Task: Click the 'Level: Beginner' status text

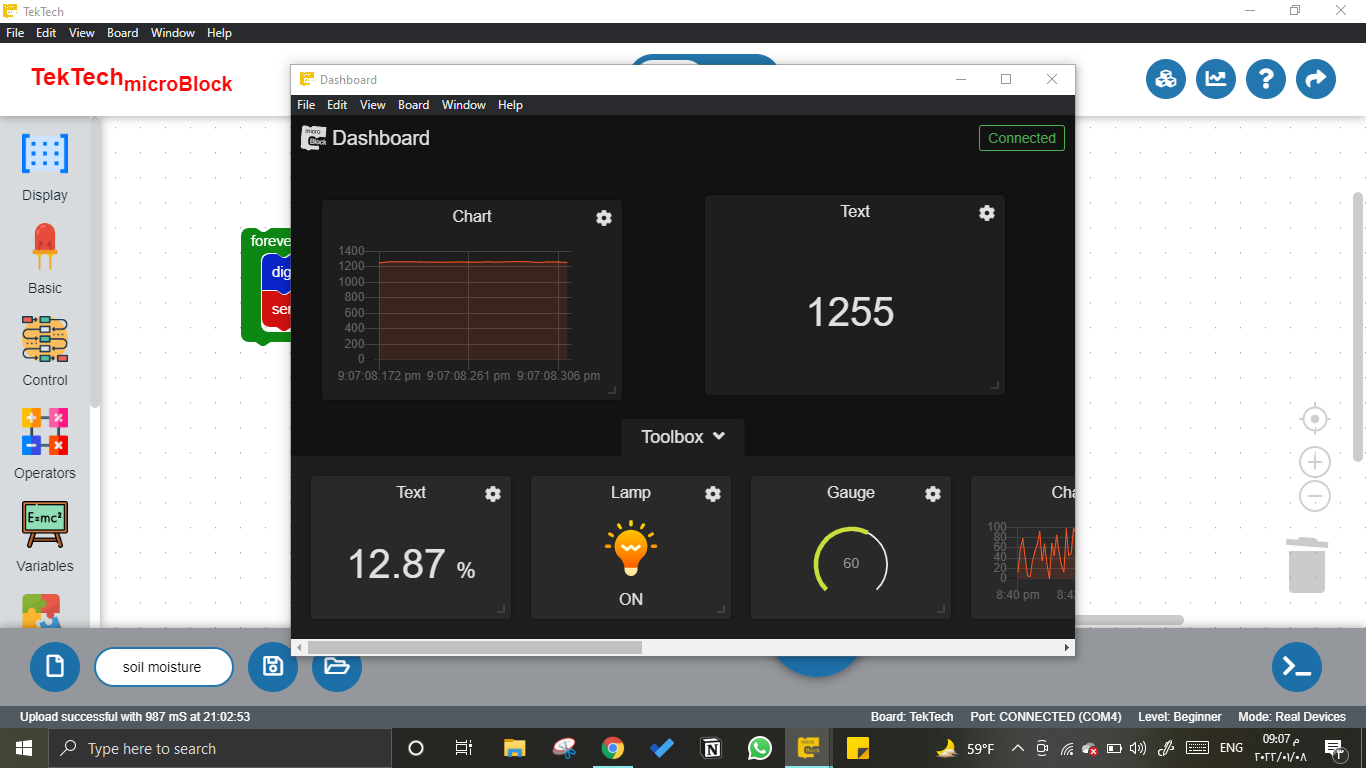Action: [x=1180, y=717]
